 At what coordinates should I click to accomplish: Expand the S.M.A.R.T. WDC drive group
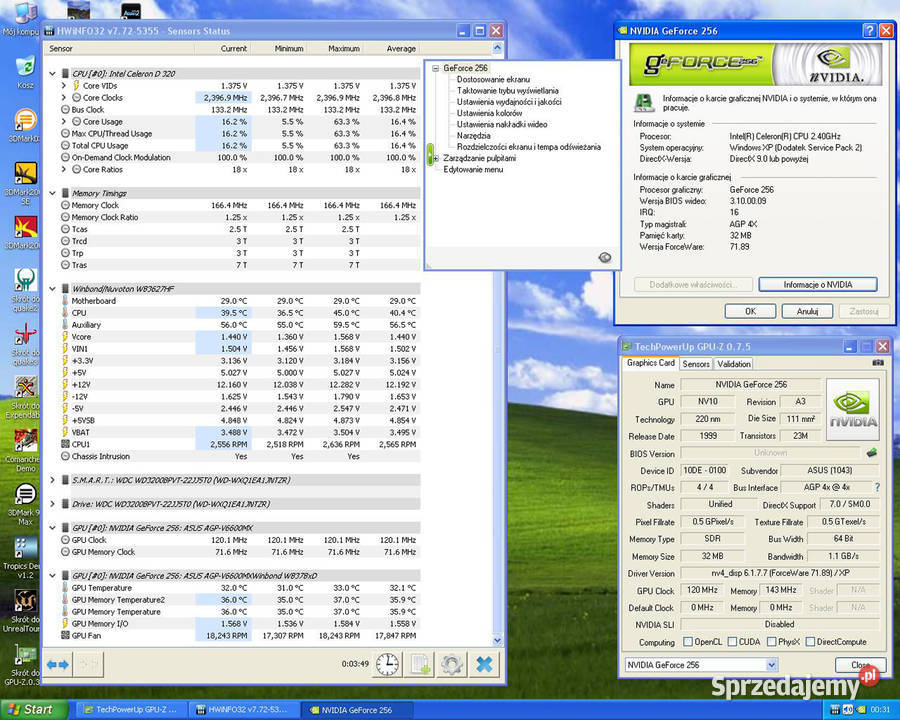[x=52, y=480]
